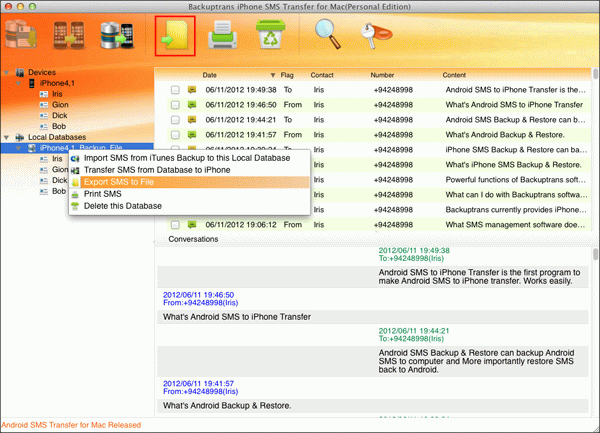Click the Conversations section label
The height and width of the screenshot is (433, 600).
[x=193, y=239]
